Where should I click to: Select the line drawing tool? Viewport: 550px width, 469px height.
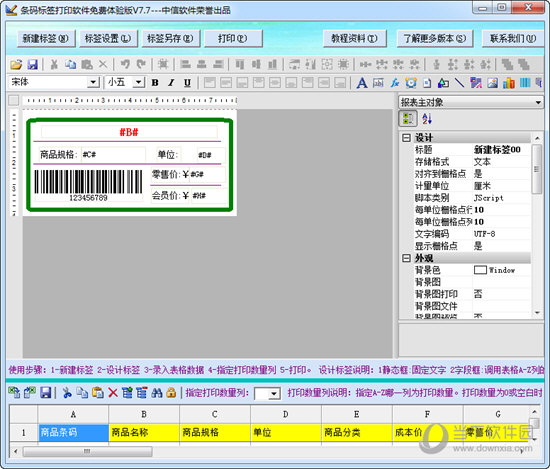(x=460, y=83)
